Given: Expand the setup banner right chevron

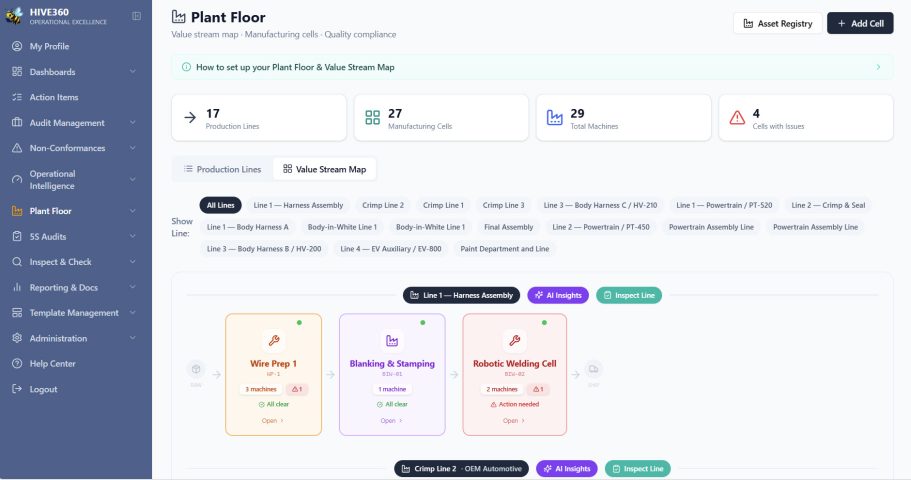Looking at the screenshot, I should tap(878, 67).
